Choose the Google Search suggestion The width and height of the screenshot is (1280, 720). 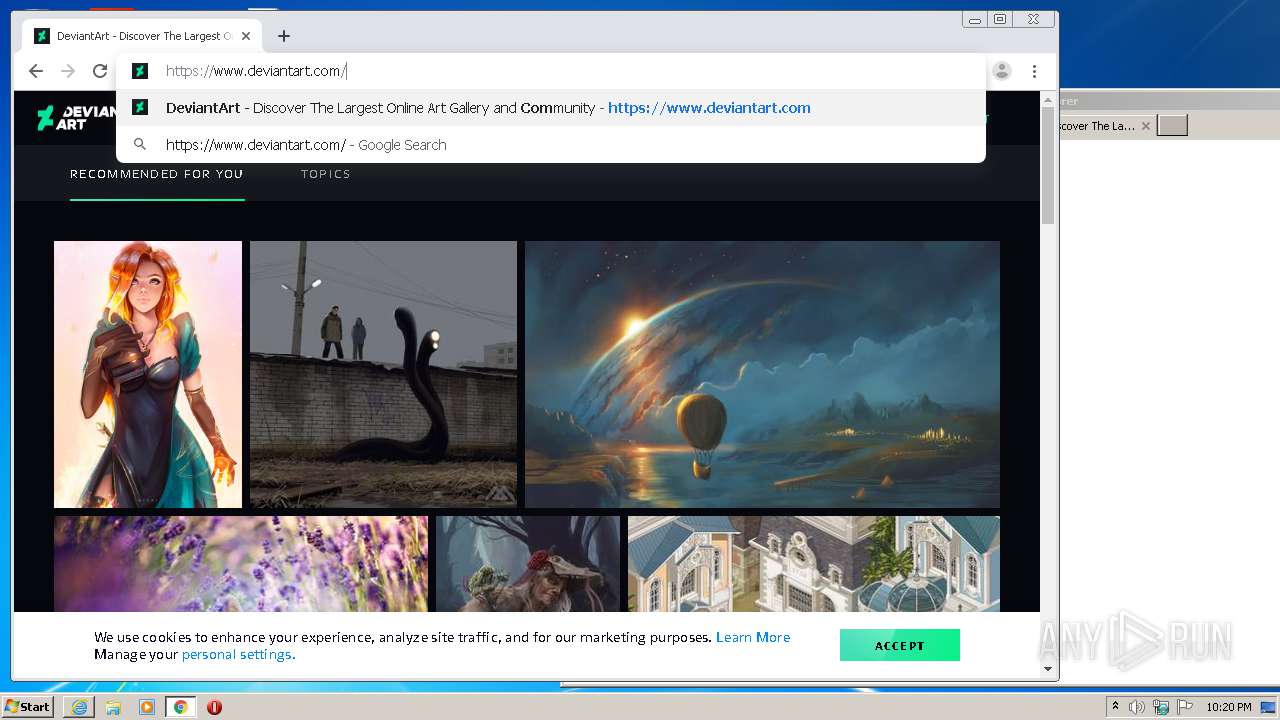pyautogui.click(x=550, y=145)
